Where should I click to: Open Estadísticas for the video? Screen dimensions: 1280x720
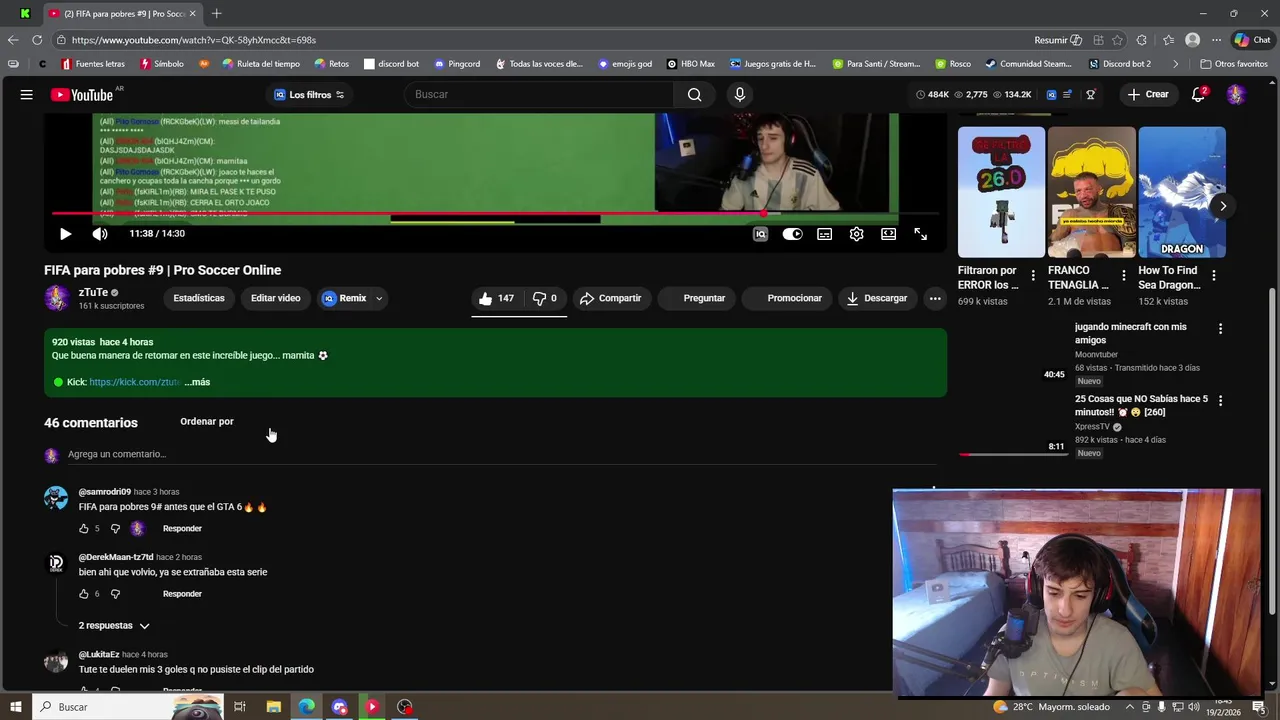click(x=199, y=298)
